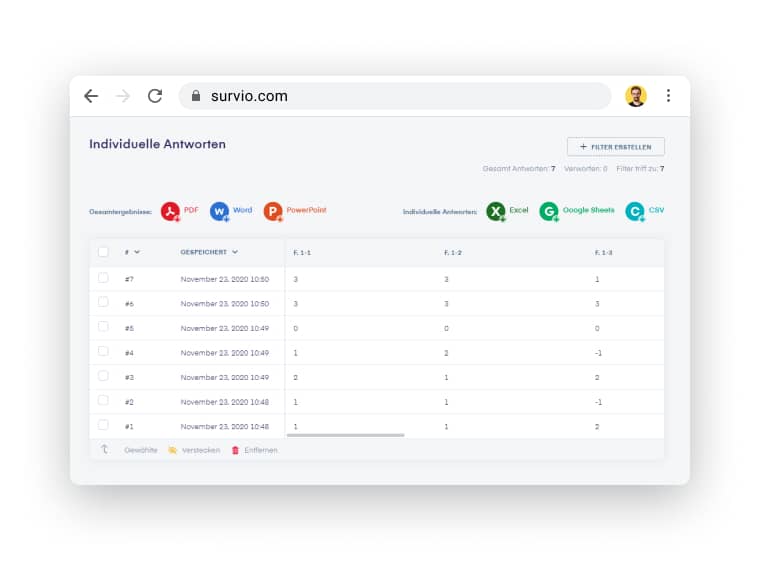Open response row #7
Viewport: 760px width, 570px height.
click(x=377, y=279)
